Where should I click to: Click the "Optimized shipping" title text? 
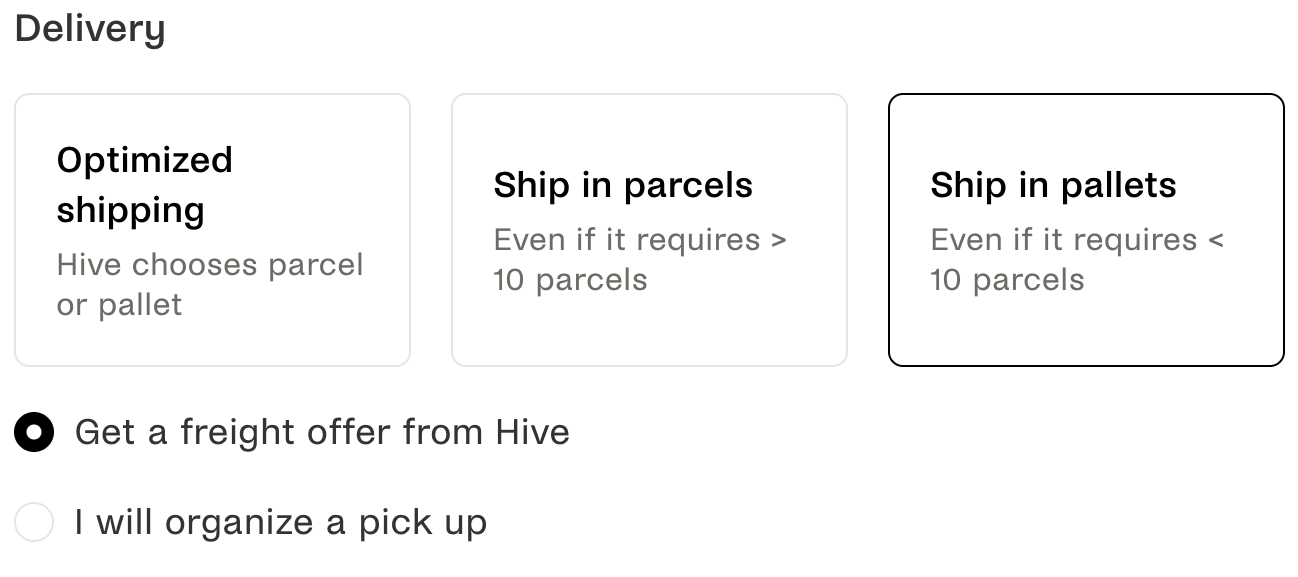tap(145, 185)
